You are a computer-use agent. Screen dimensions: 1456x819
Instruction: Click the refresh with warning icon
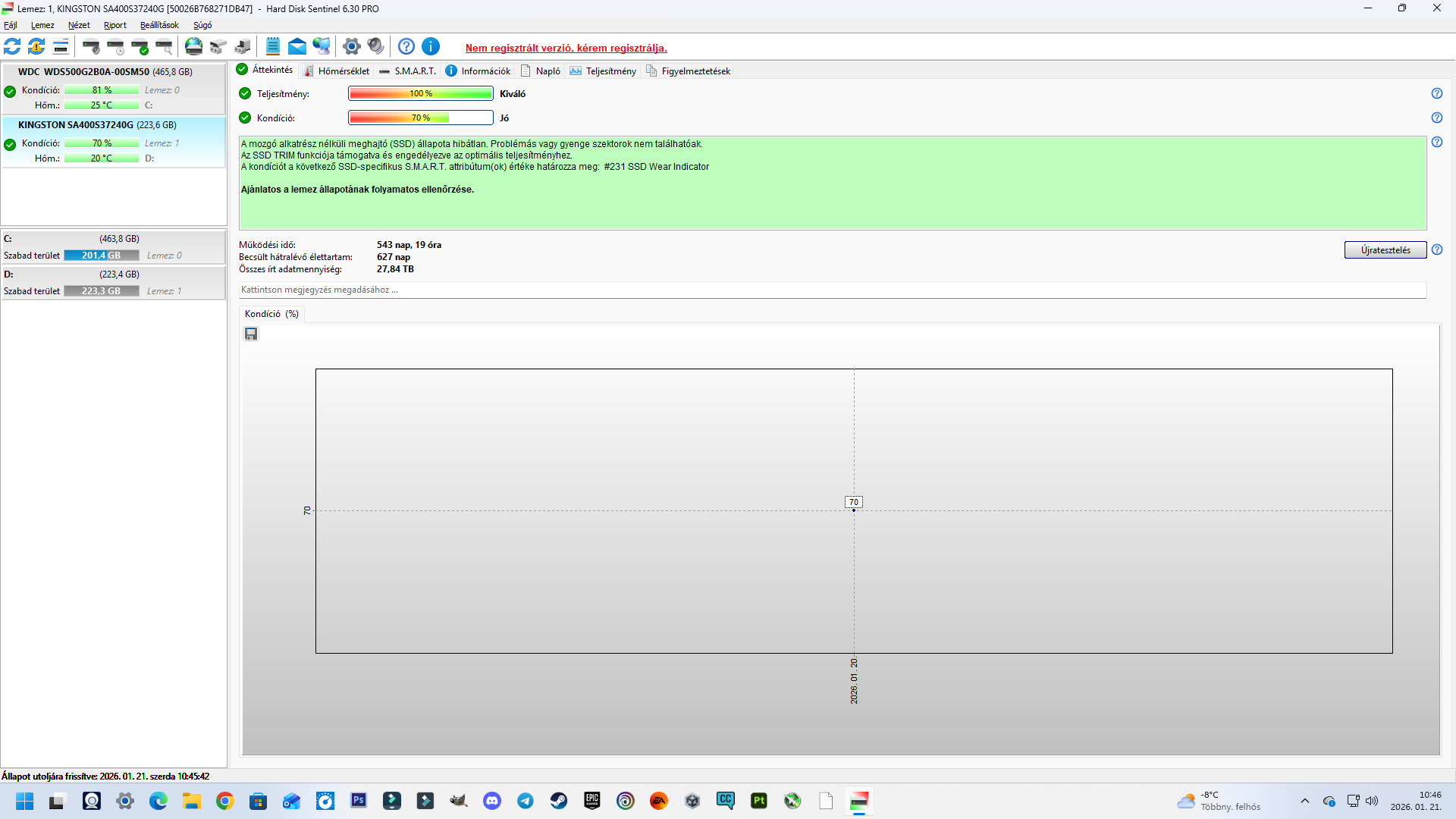pos(36,47)
